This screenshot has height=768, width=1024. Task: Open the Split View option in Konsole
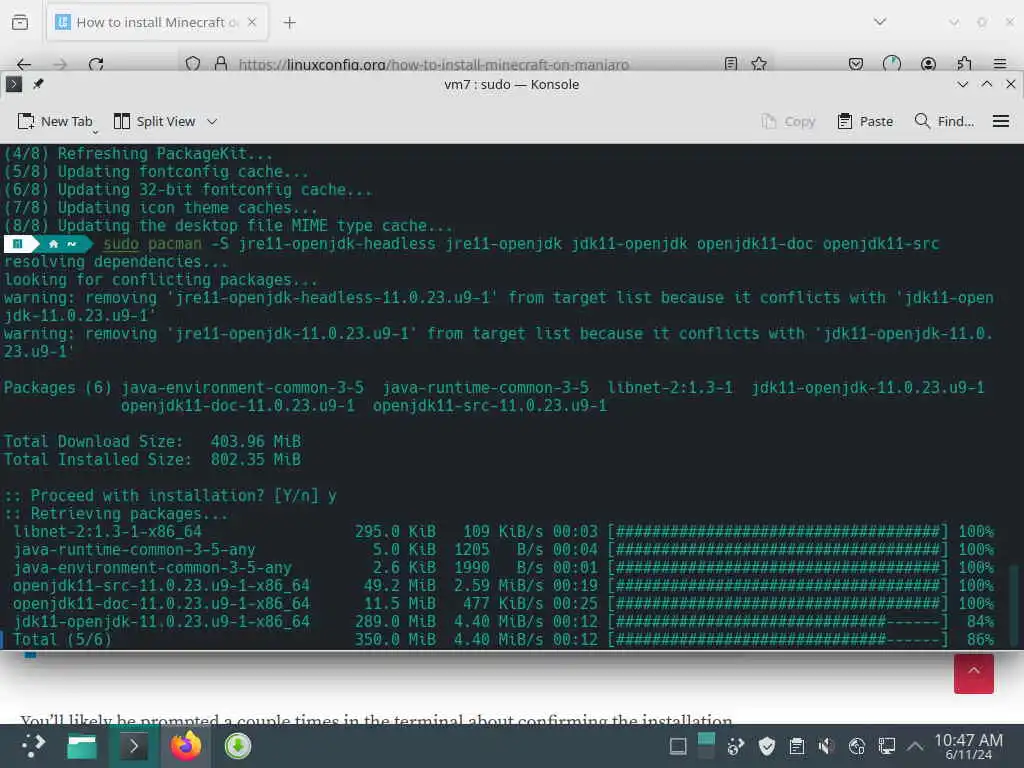pos(155,121)
